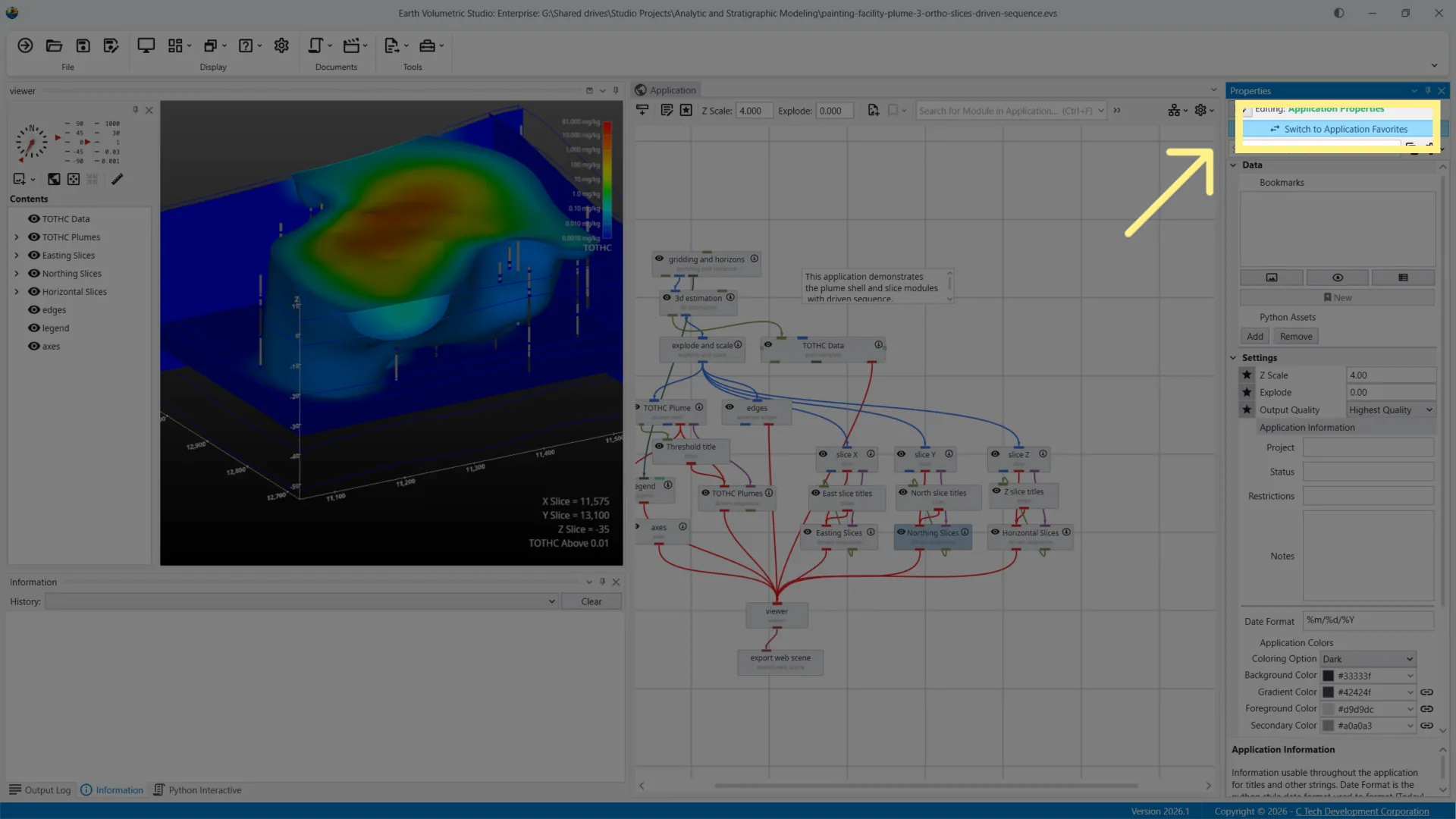The height and width of the screenshot is (819, 1456).
Task: Toggle Z Scale favorite star
Action: tap(1247, 375)
